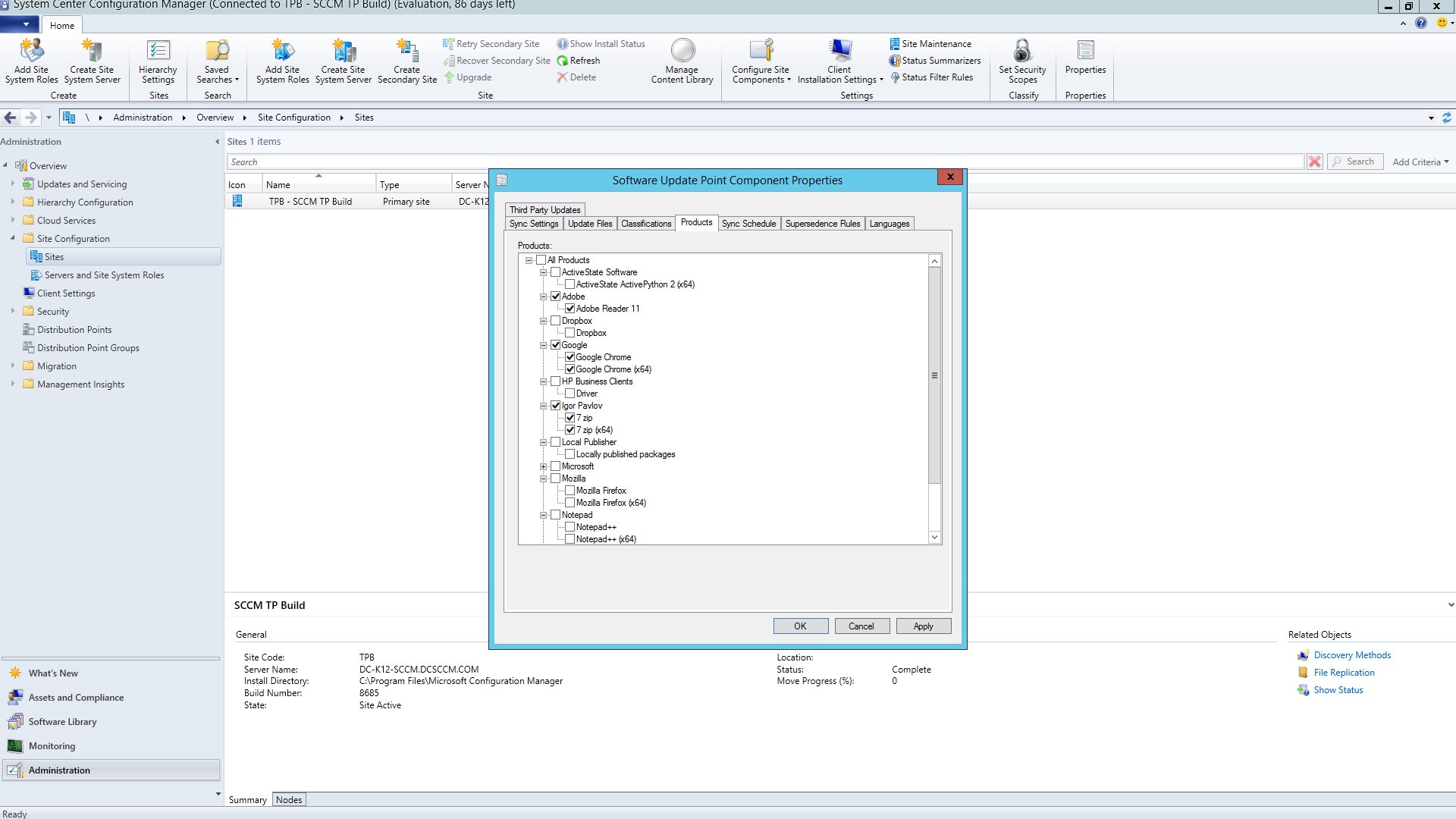Screen dimensions: 1456x819
Task: Switch to the Classifications tab
Action: (646, 224)
